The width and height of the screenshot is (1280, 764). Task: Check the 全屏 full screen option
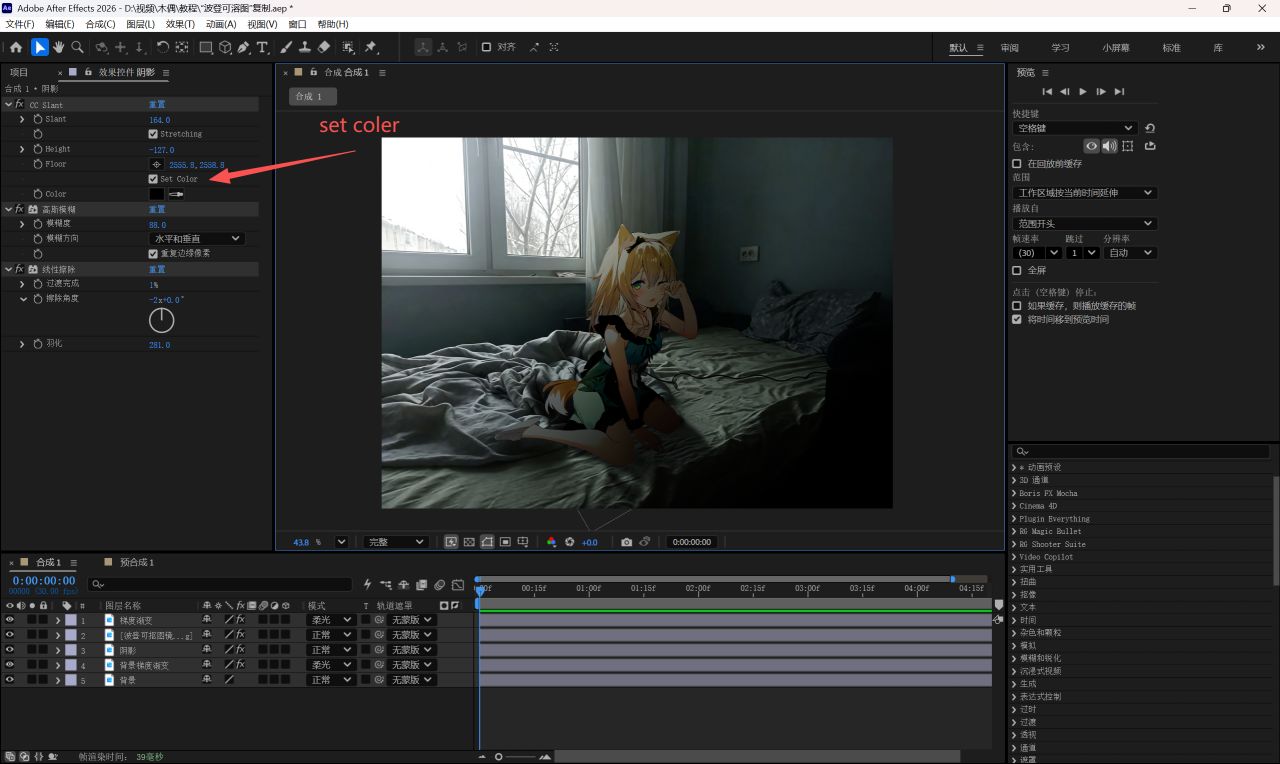(1017, 270)
